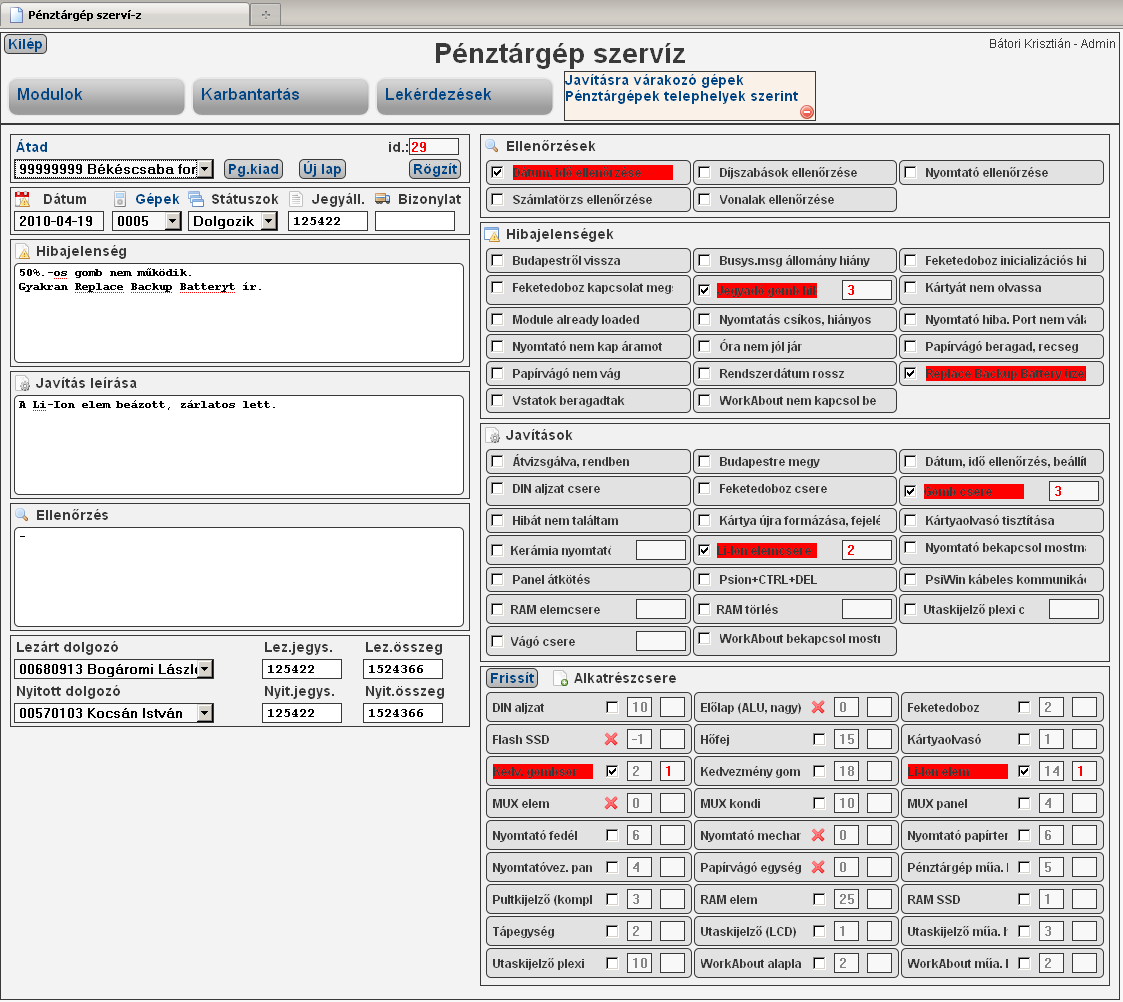Click the machine icon next to Gépek
This screenshot has height=1002, width=1123.
click(120, 199)
